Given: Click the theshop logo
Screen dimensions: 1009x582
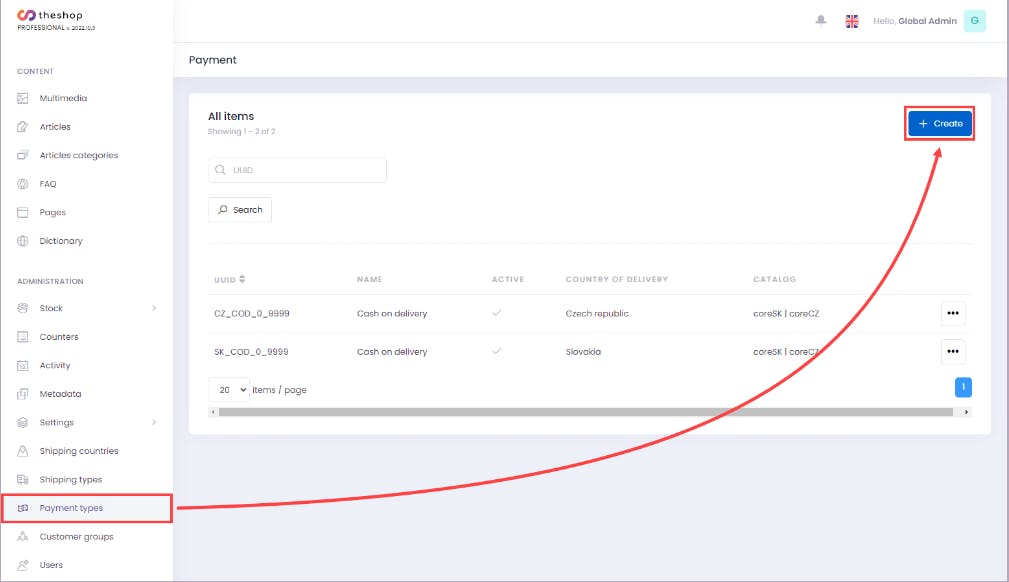Looking at the screenshot, I should [x=50, y=15].
